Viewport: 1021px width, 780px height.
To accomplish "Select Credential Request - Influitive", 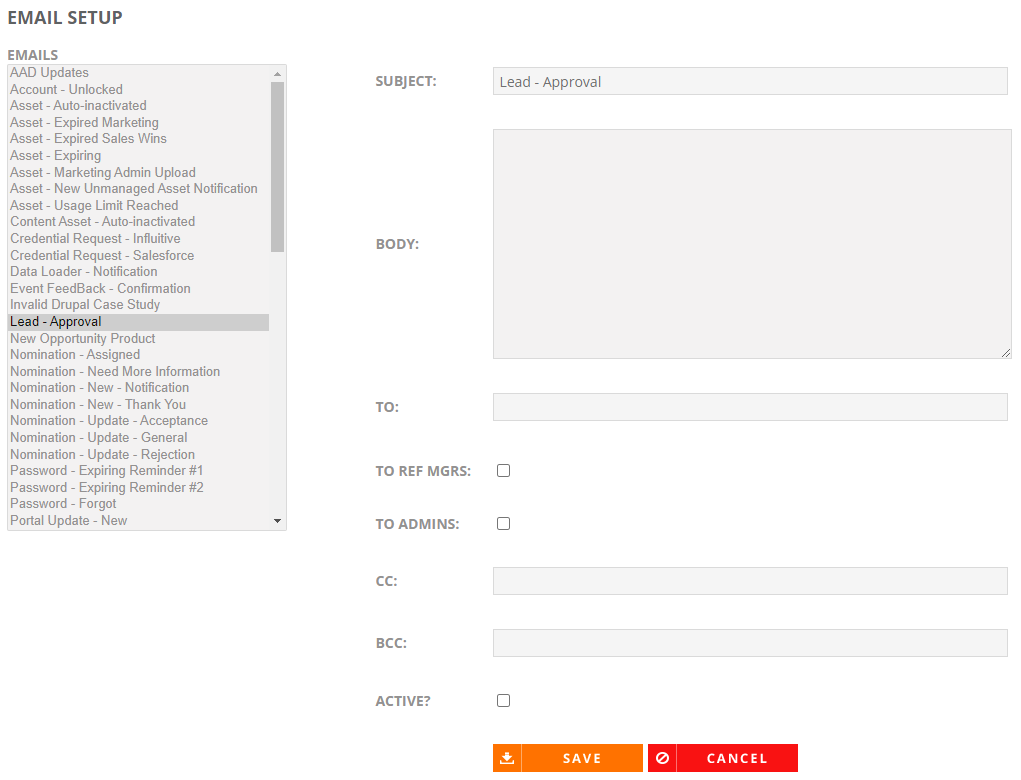I will pyautogui.click(x=139, y=238).
